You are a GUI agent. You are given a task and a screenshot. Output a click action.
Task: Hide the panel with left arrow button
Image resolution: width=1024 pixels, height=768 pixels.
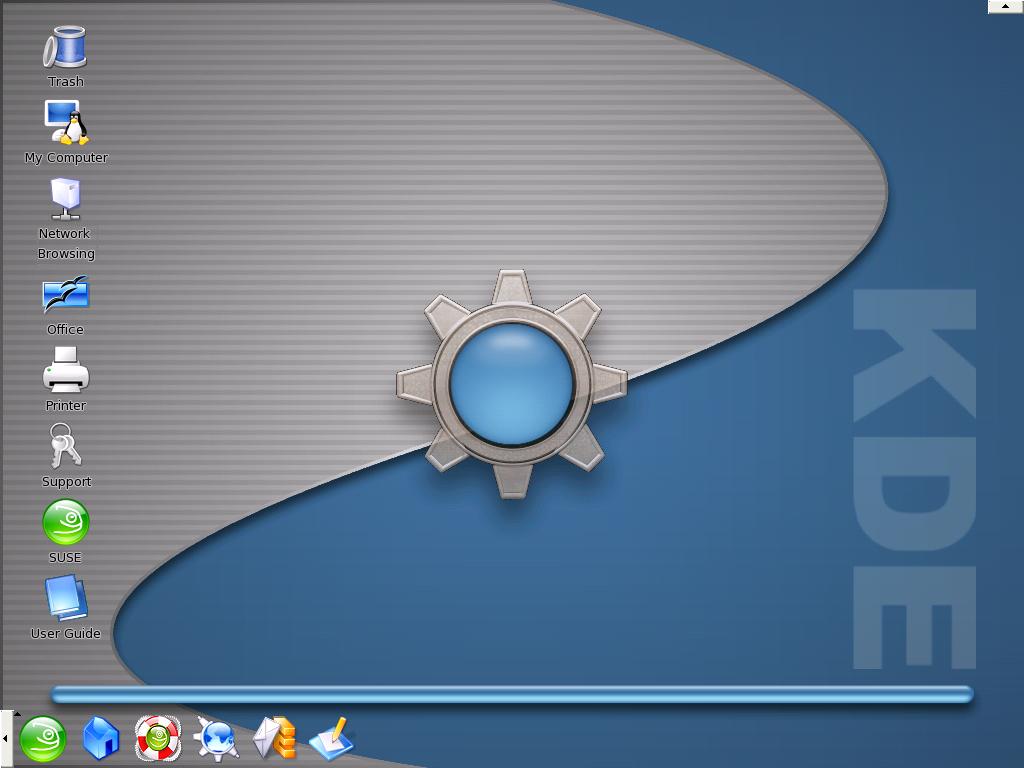pyautogui.click(x=5, y=739)
